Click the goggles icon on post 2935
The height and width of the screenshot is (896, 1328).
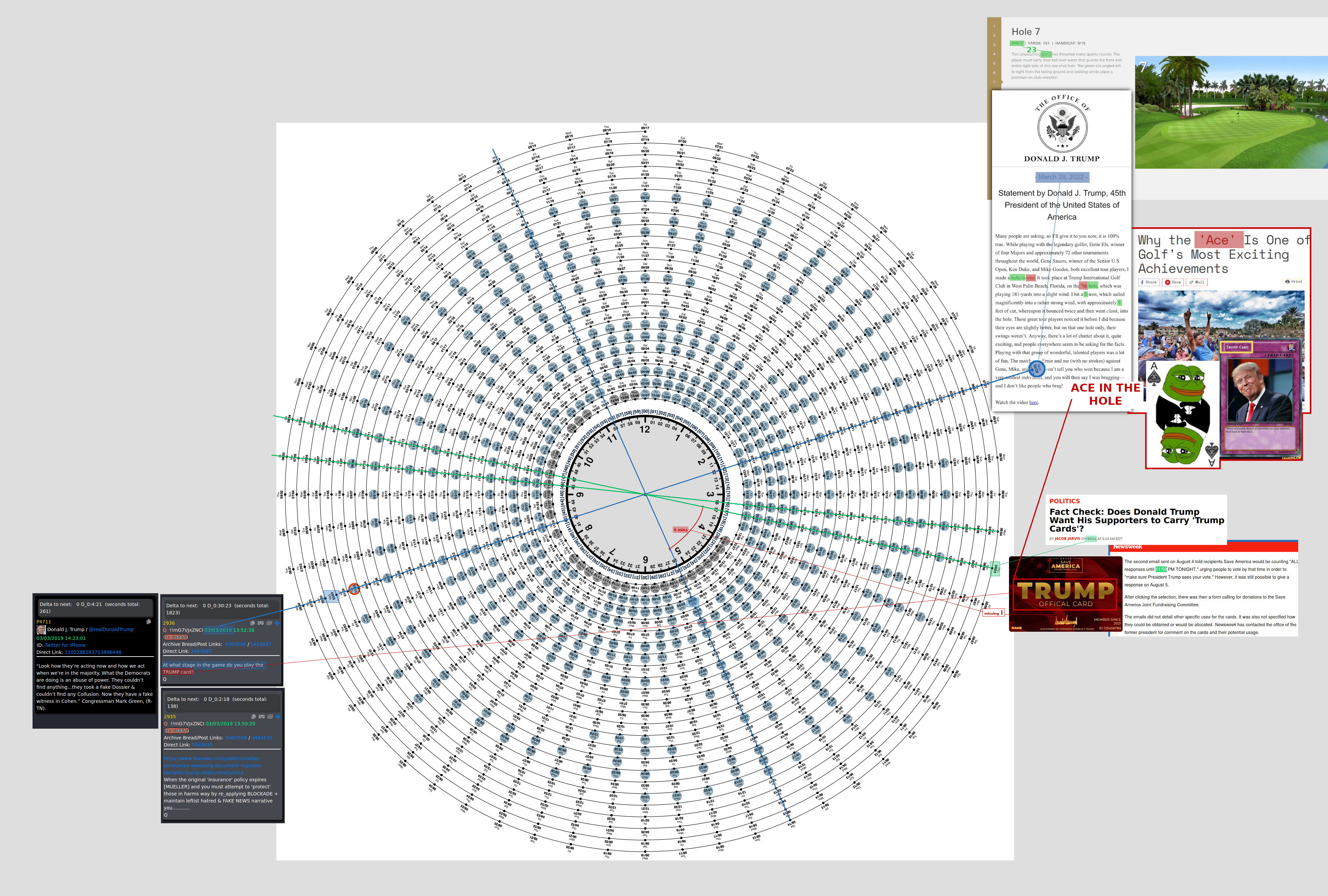tap(262, 717)
